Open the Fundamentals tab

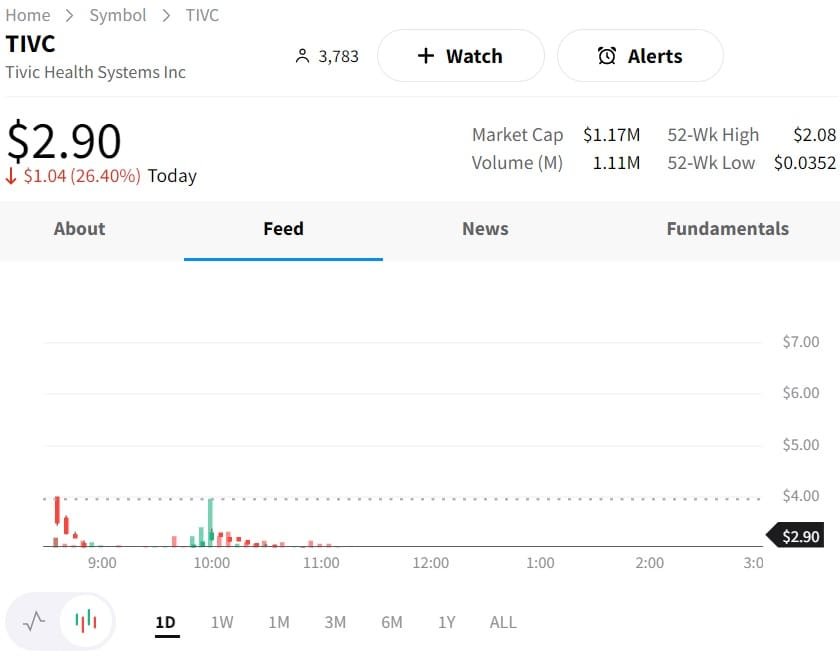coord(727,229)
